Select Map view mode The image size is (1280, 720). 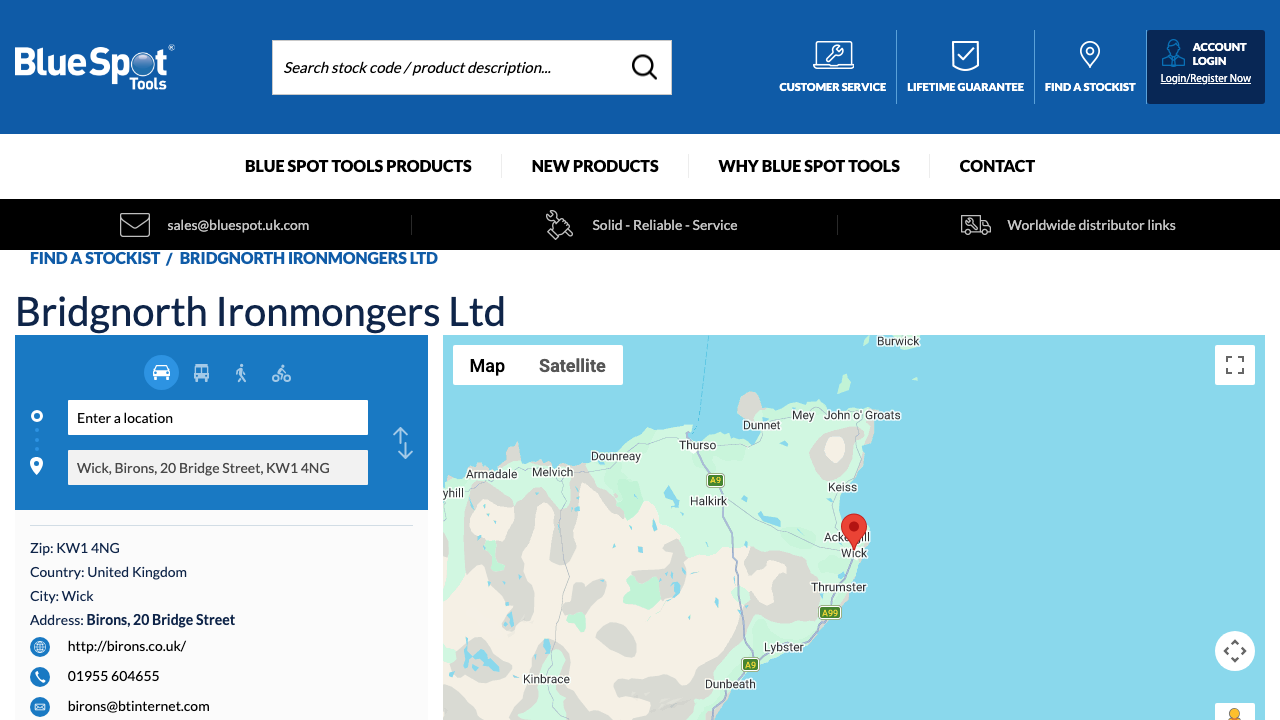click(x=487, y=365)
